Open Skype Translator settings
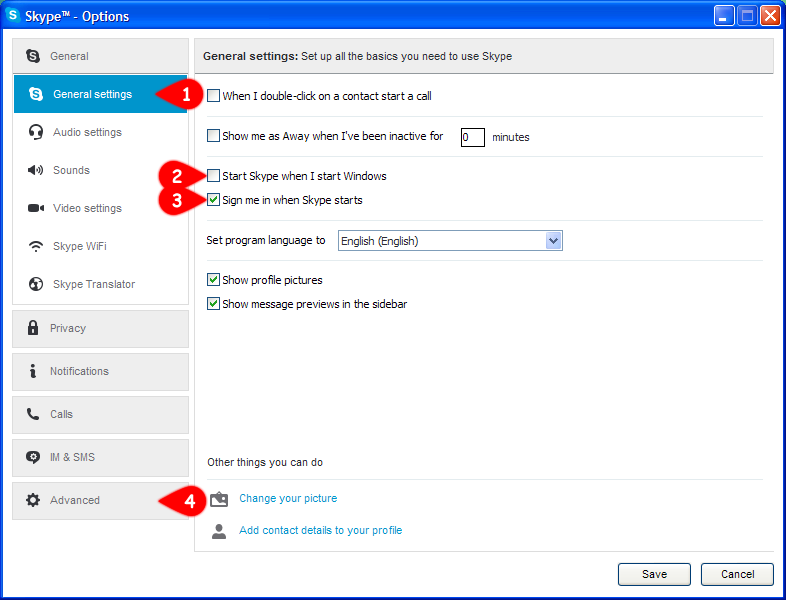Screen dimensions: 786x600 pyautogui.click(x=100, y=284)
